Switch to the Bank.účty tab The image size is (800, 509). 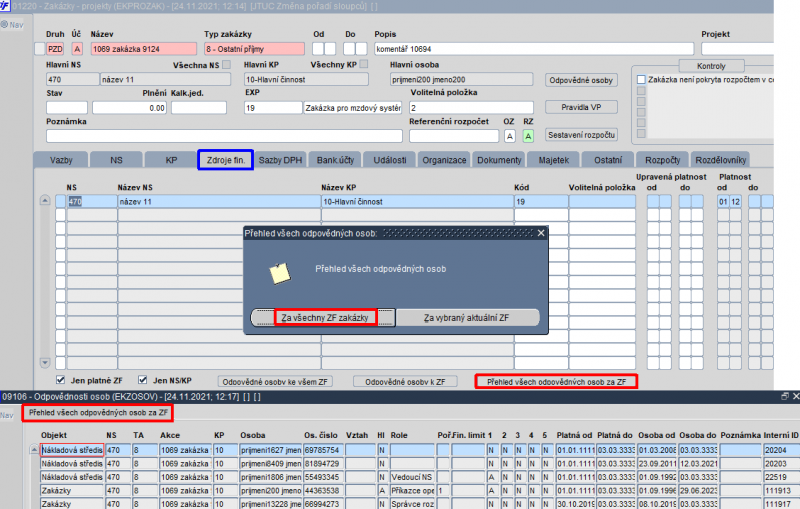coord(335,160)
